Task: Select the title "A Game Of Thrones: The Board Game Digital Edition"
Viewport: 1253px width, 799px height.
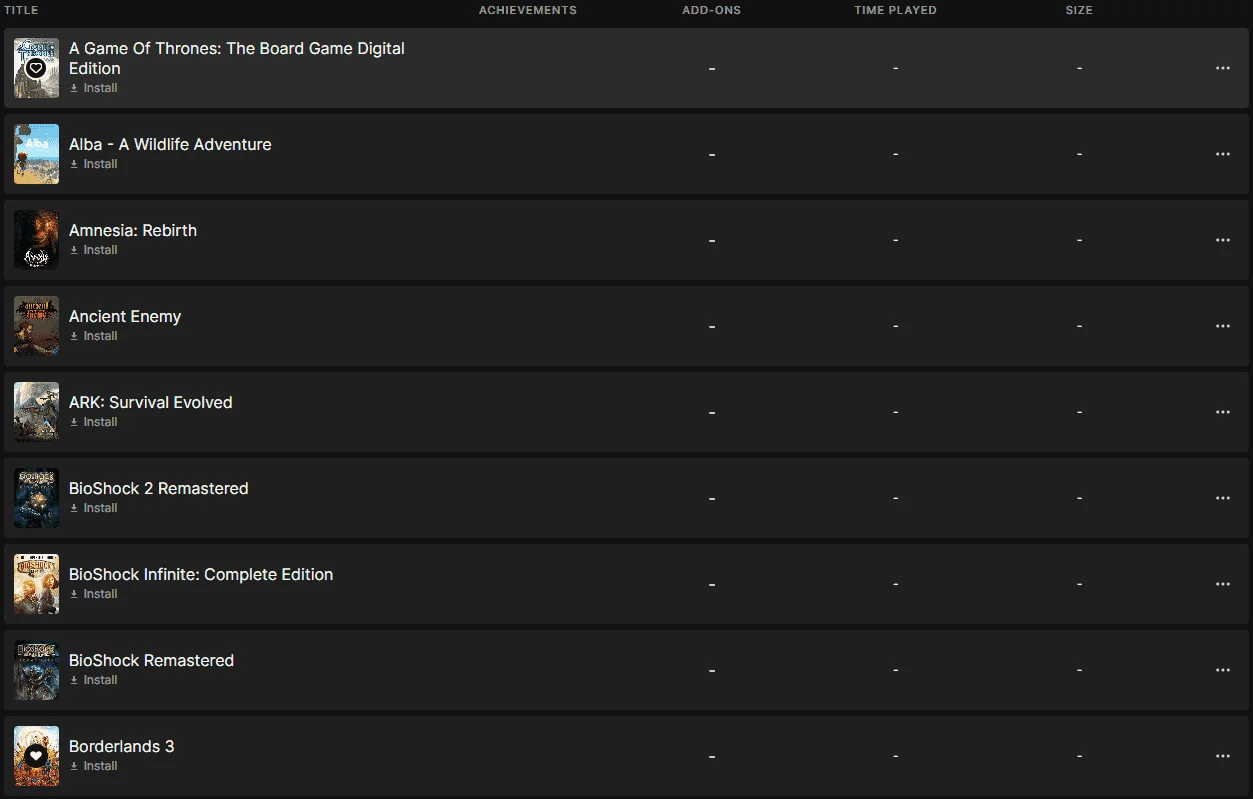Action: [x=237, y=58]
